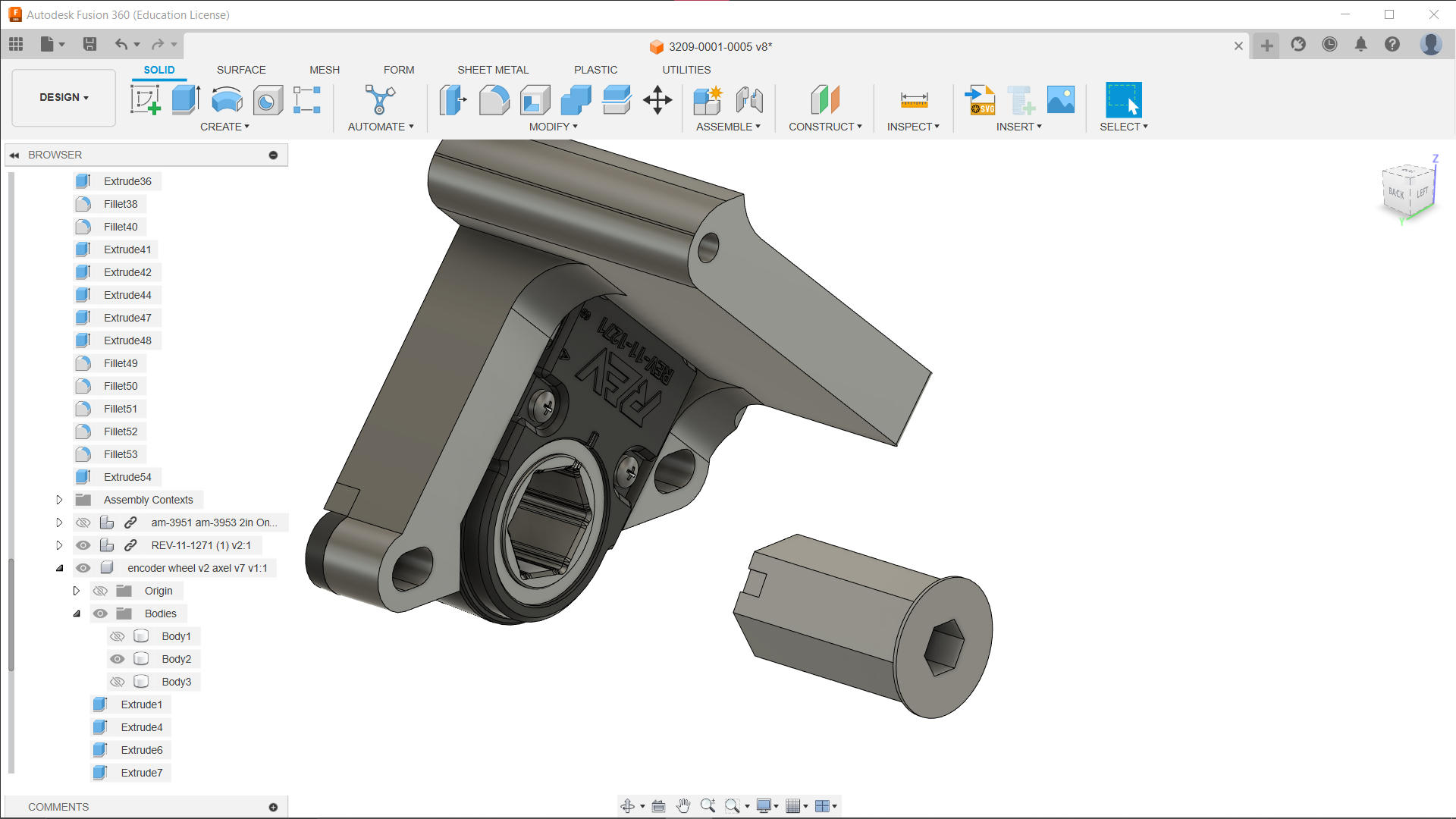
Task: Show Body1 by toggling its eye icon
Action: coord(118,636)
